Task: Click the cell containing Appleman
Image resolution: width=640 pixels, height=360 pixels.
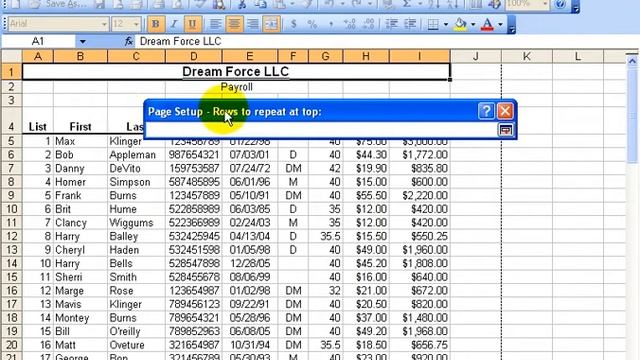Action: 136,155
